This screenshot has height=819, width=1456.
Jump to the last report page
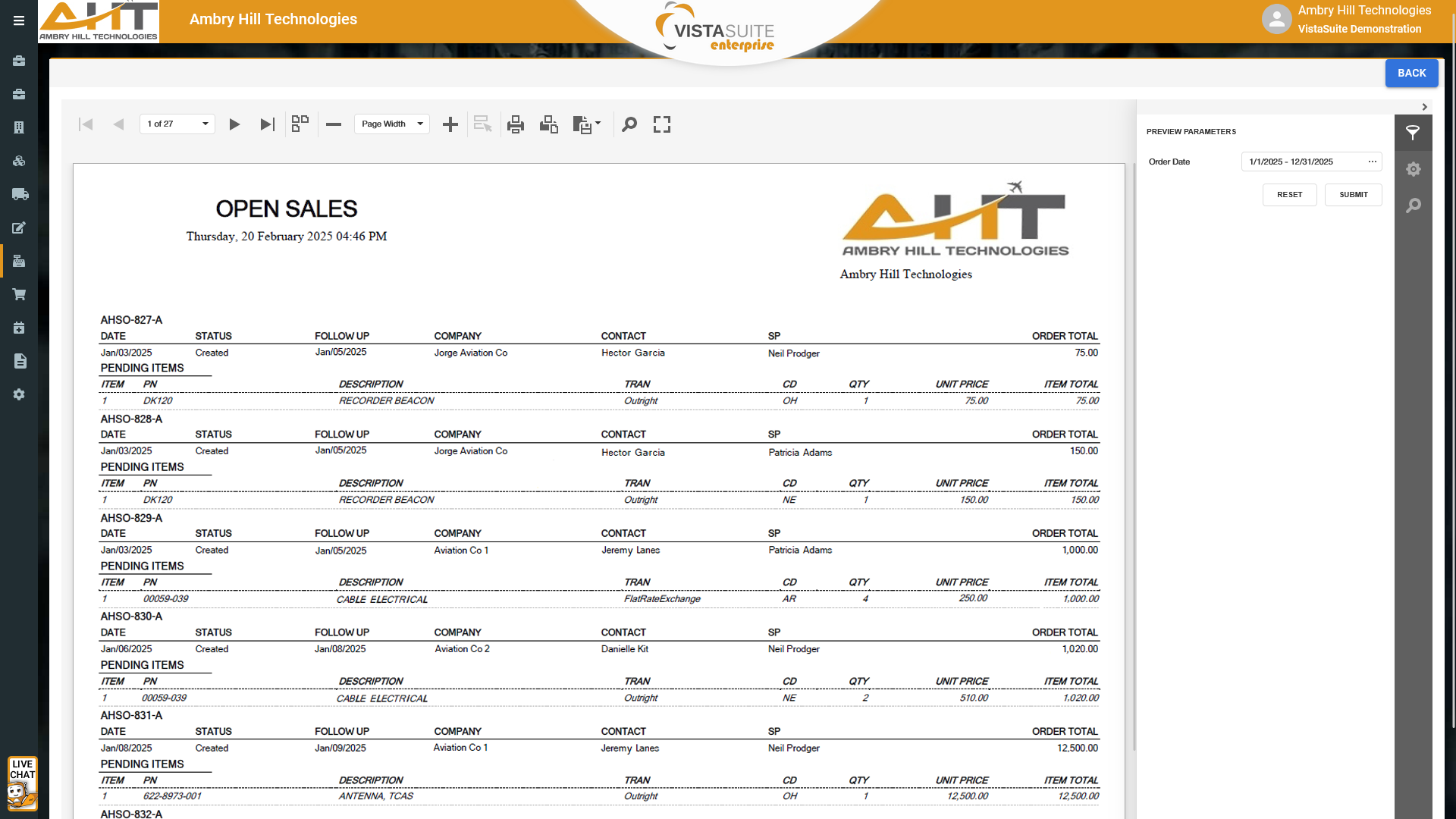click(x=267, y=124)
